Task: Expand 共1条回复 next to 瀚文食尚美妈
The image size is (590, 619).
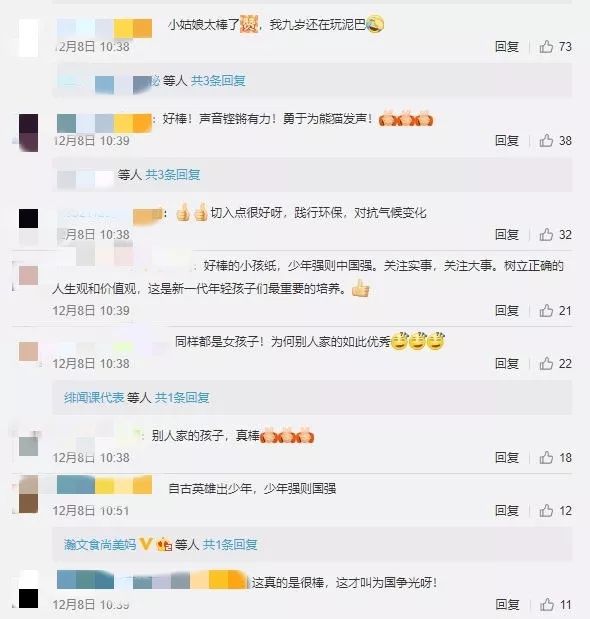Action: pos(230,545)
